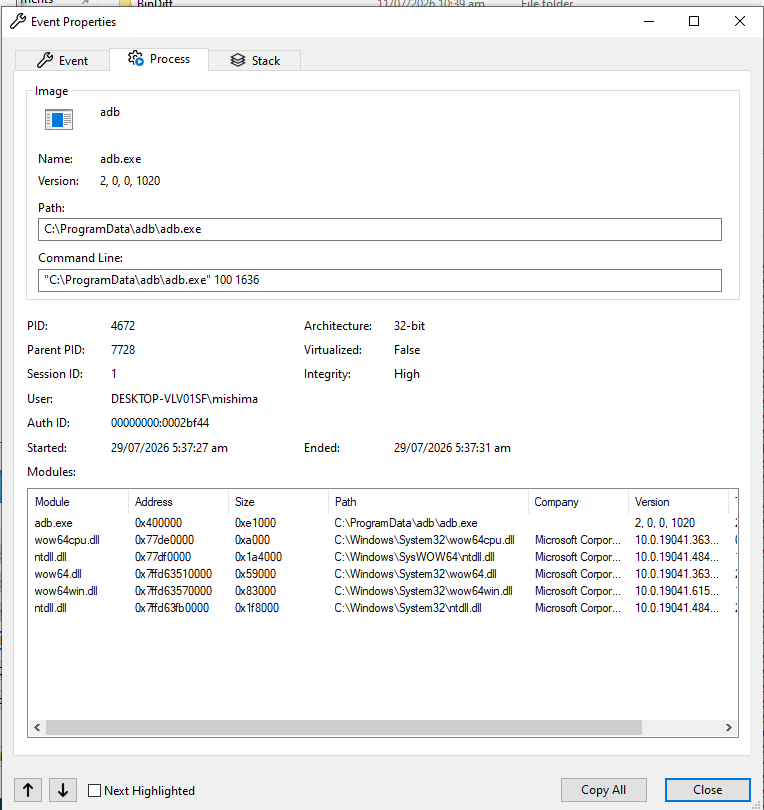
Task: Click the Auth ID value 00000000:0002bf44
Action: point(160,423)
